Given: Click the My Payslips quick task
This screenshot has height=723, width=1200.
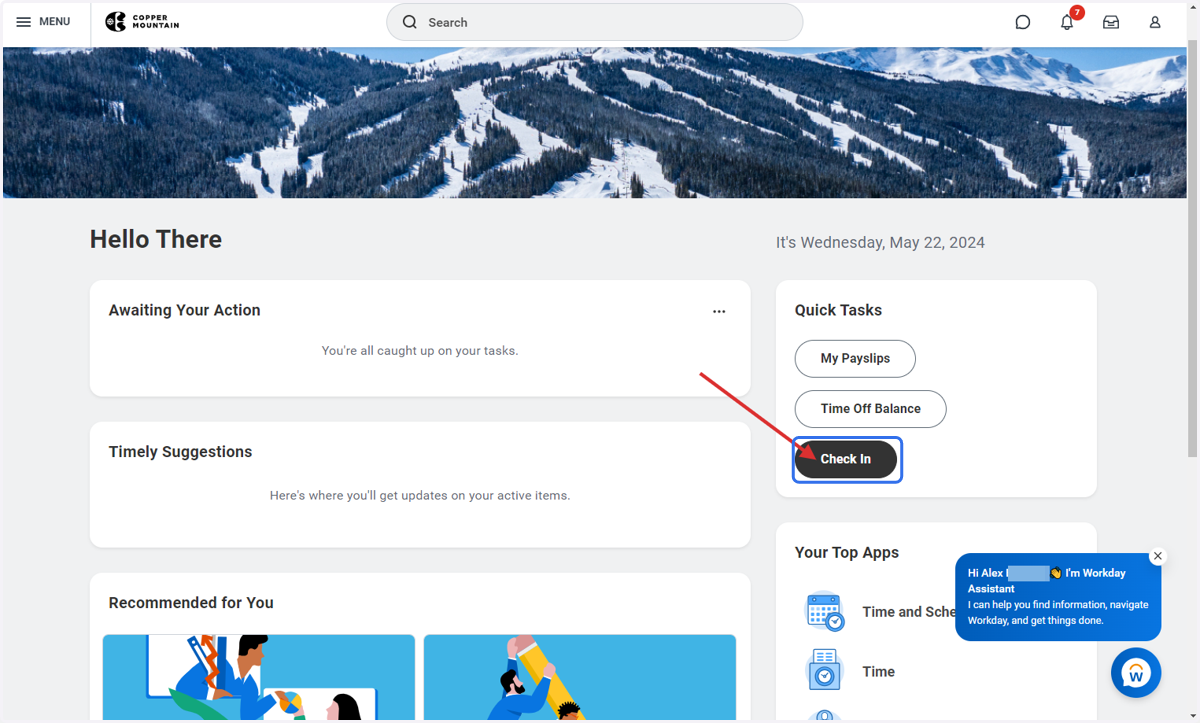Looking at the screenshot, I should click(855, 358).
